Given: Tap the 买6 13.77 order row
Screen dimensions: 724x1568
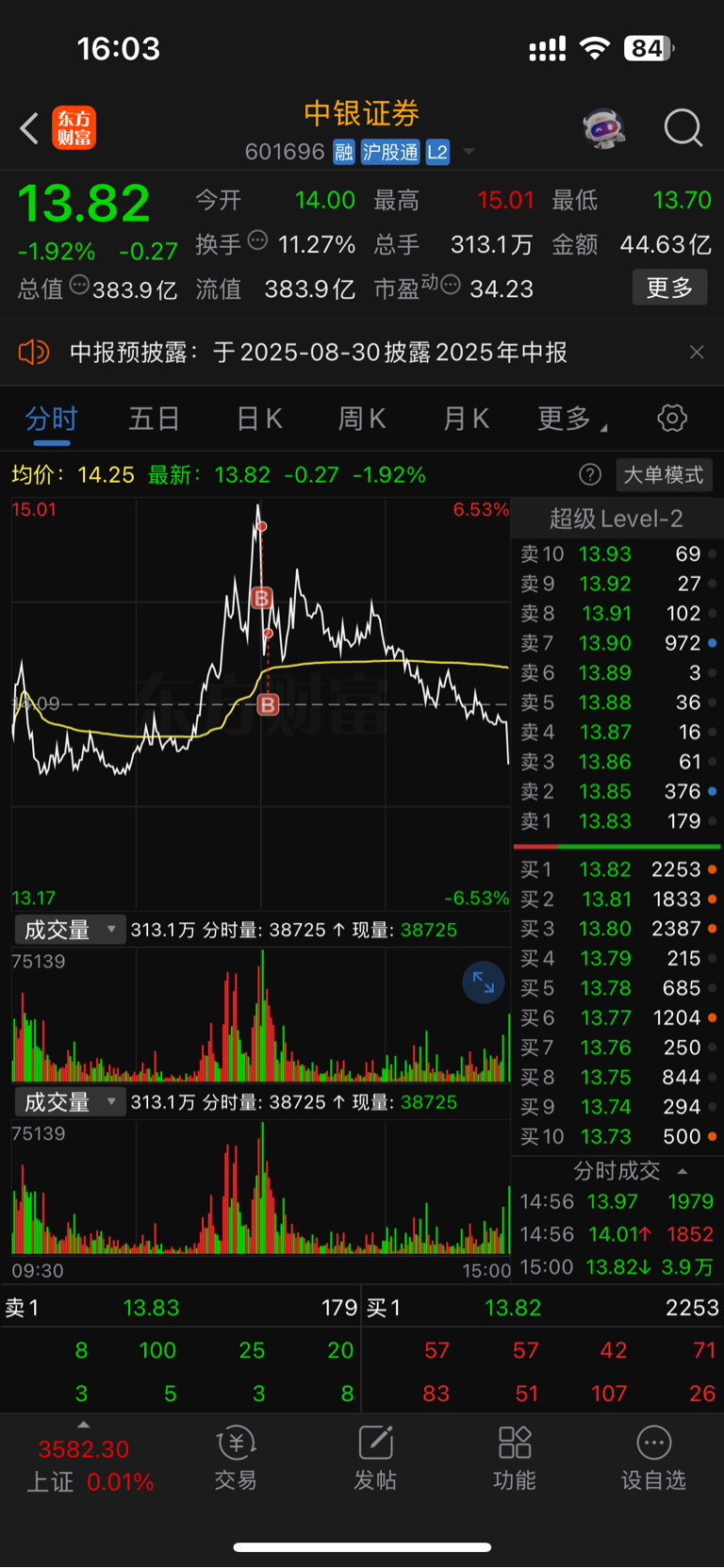Looking at the screenshot, I should coord(617,1017).
